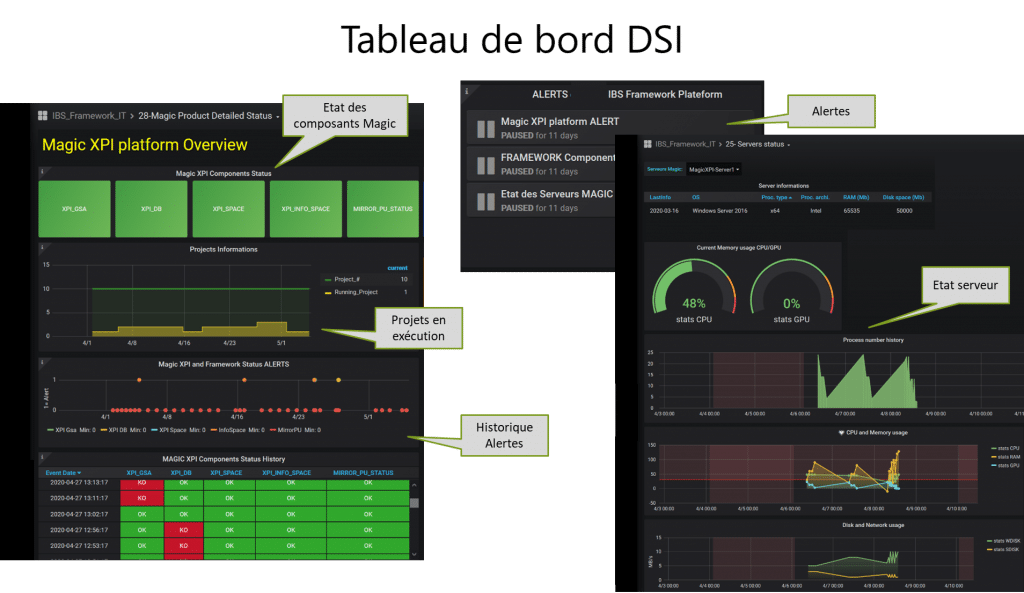
Task: Click info corner of Projects Informations panel
Action: [x=42, y=248]
